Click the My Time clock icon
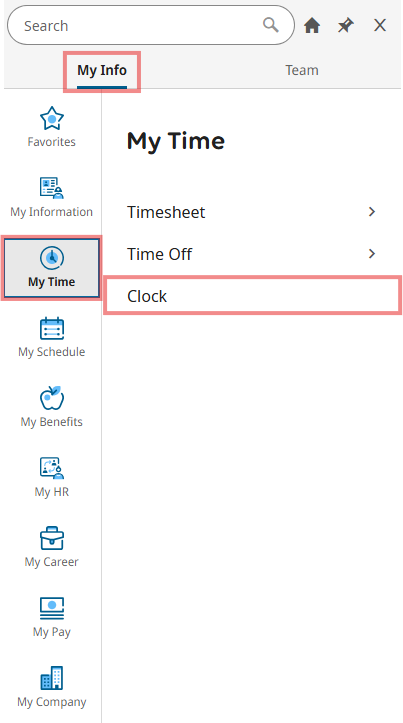Image resolution: width=403 pixels, height=723 pixels. pyautogui.click(x=52, y=258)
